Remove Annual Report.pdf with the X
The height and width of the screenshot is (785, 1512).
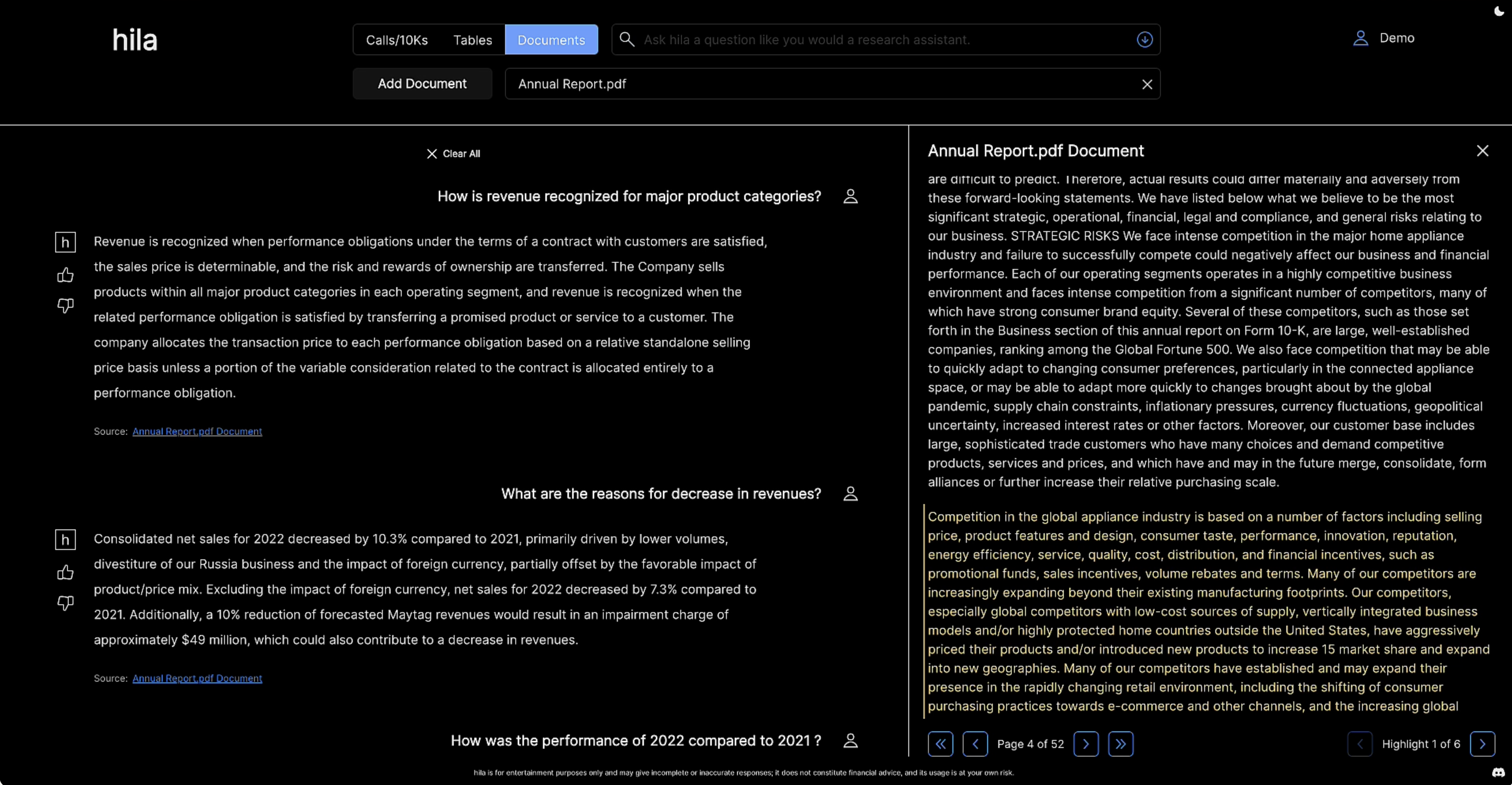coord(1147,84)
